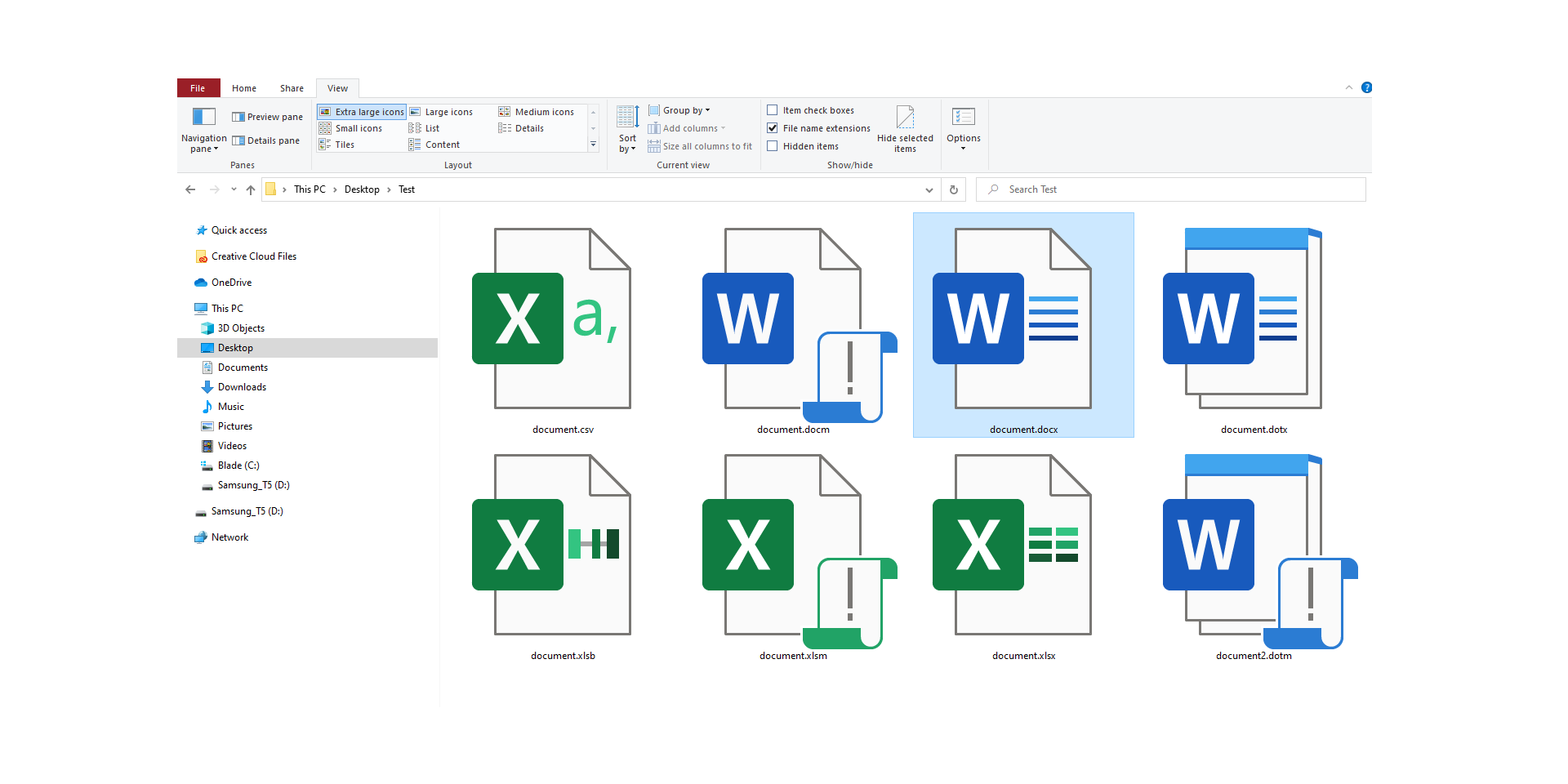The height and width of the screenshot is (784, 1568).
Task: Expand the address bar history dropdown
Action: (929, 189)
